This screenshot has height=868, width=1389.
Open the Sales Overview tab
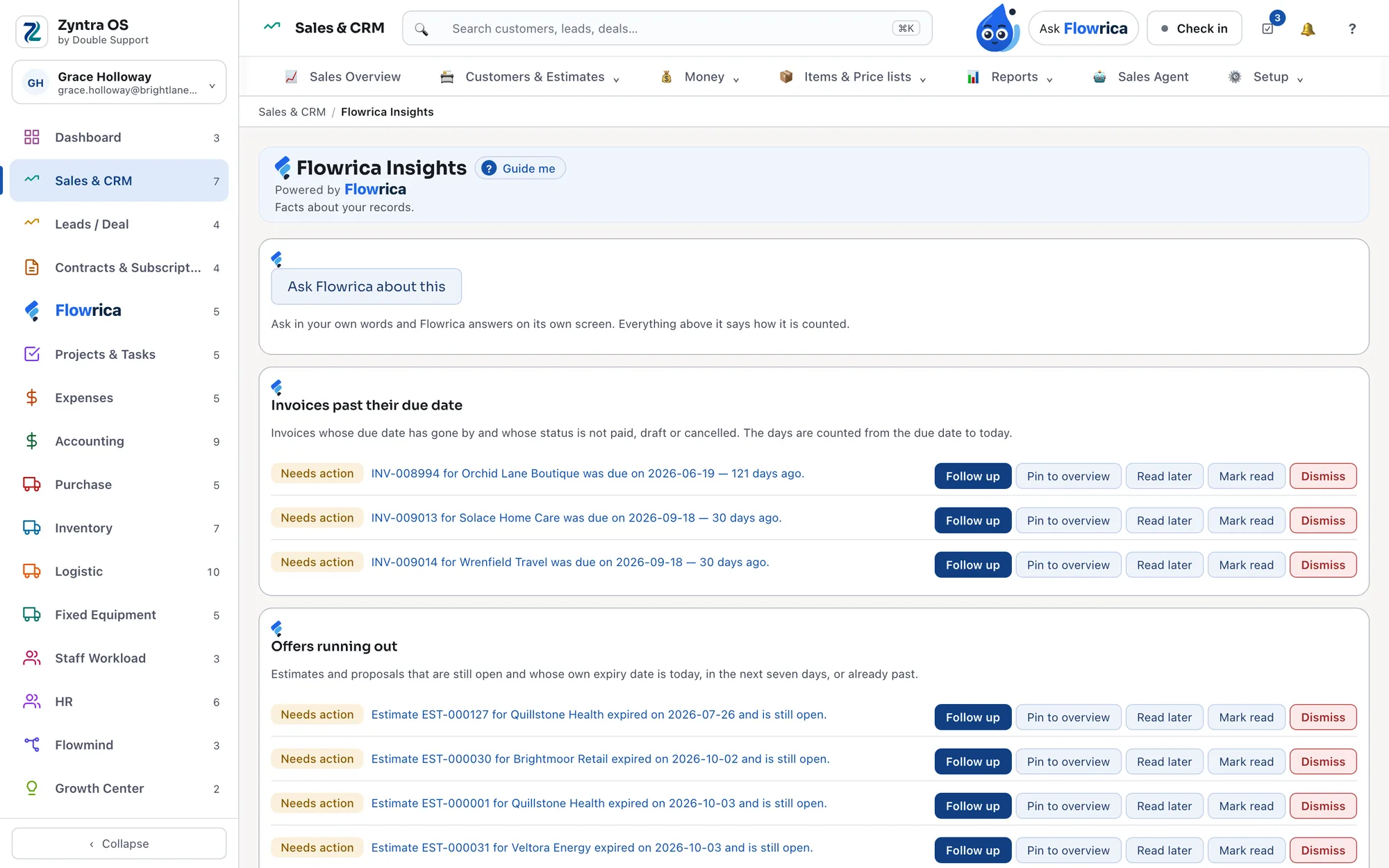click(342, 77)
